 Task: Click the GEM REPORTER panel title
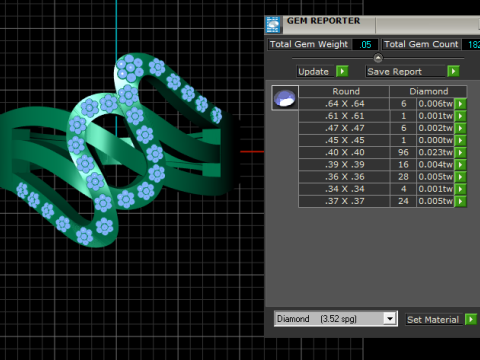click(x=323, y=21)
